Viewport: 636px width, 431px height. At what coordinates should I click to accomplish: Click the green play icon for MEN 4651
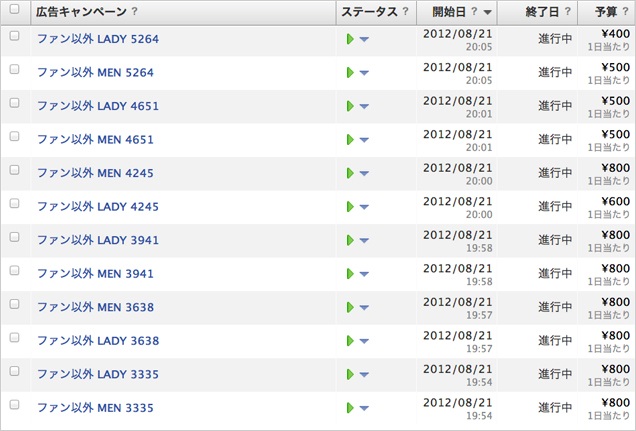click(350, 140)
